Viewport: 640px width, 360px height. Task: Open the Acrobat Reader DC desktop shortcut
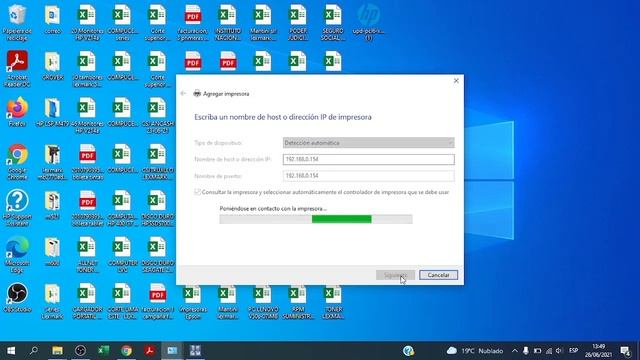[17, 69]
